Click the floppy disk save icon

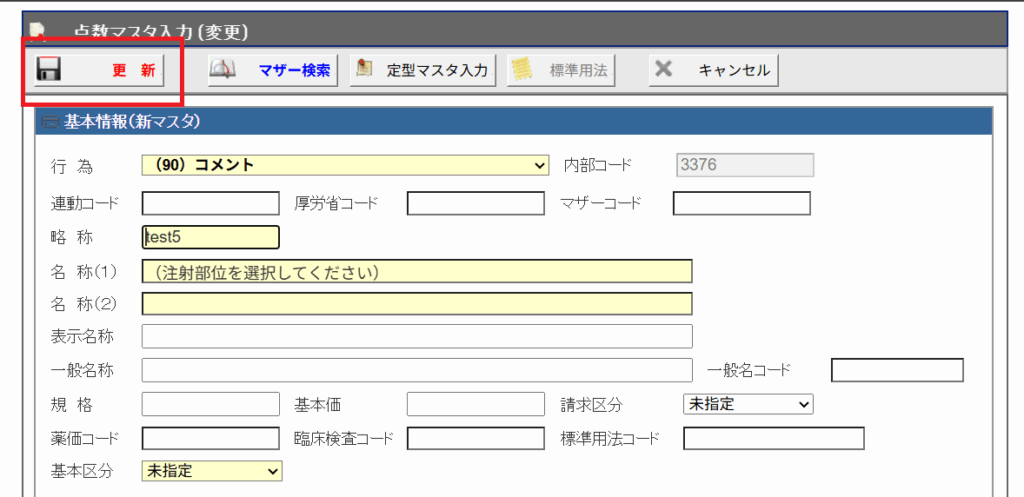coord(49,70)
